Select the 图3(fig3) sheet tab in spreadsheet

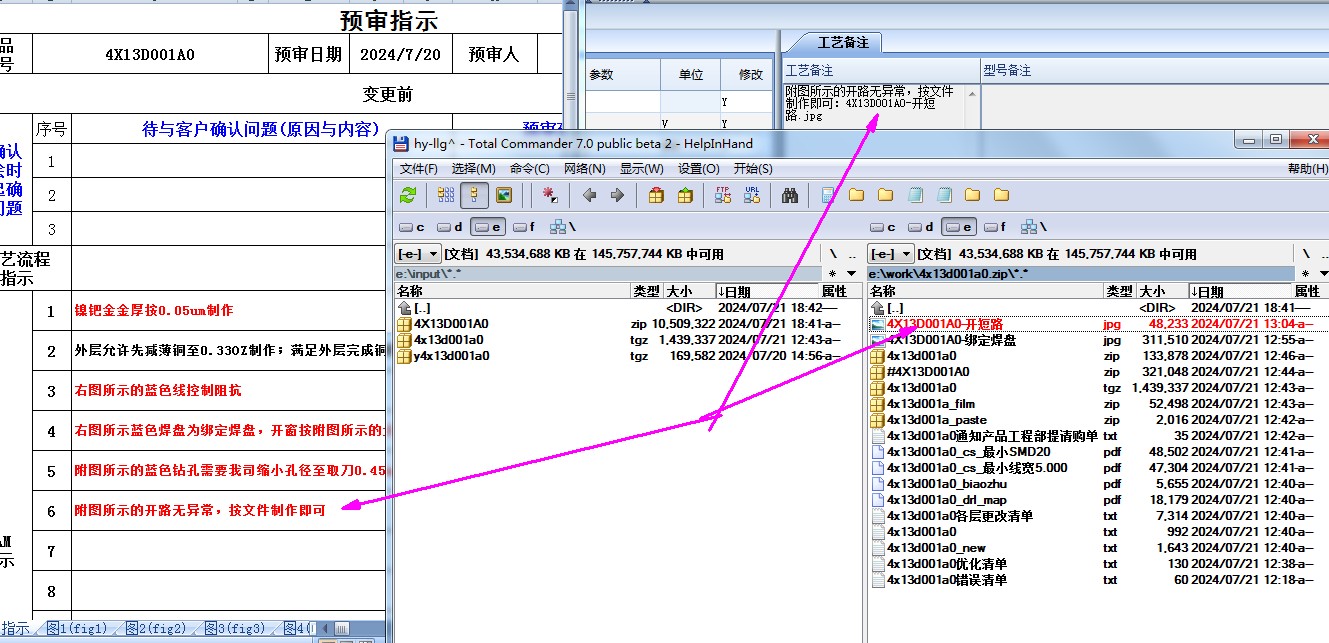coord(235,628)
